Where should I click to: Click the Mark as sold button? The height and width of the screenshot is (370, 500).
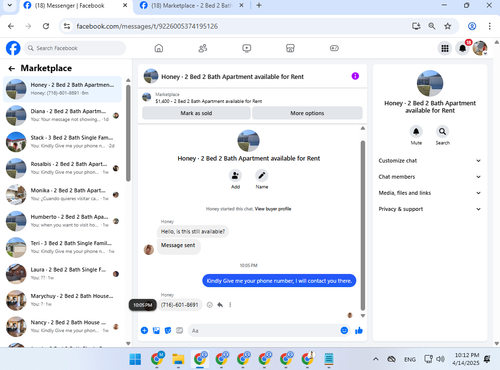click(x=196, y=113)
